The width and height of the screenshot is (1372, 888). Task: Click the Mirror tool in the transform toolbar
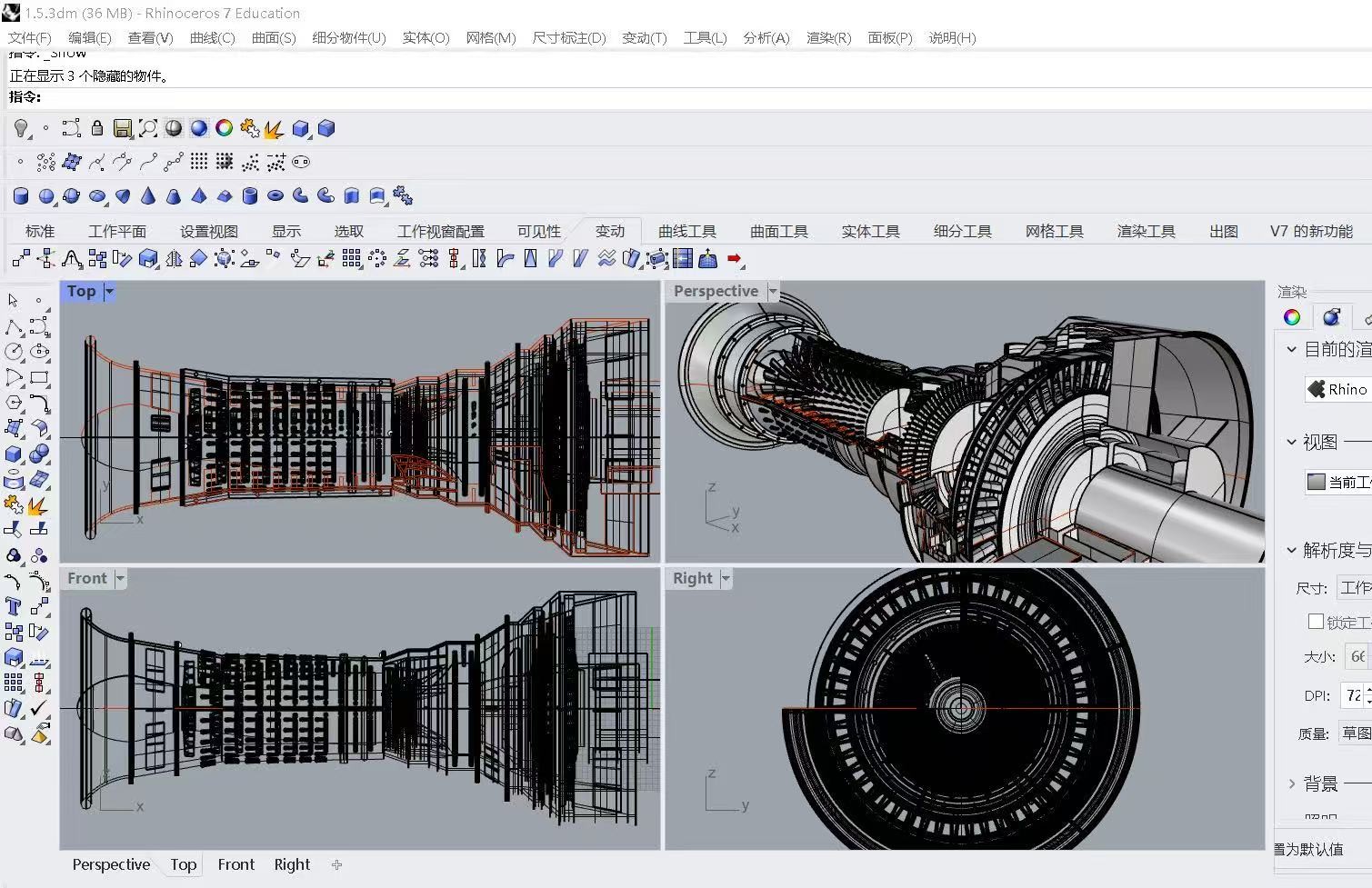click(x=175, y=259)
